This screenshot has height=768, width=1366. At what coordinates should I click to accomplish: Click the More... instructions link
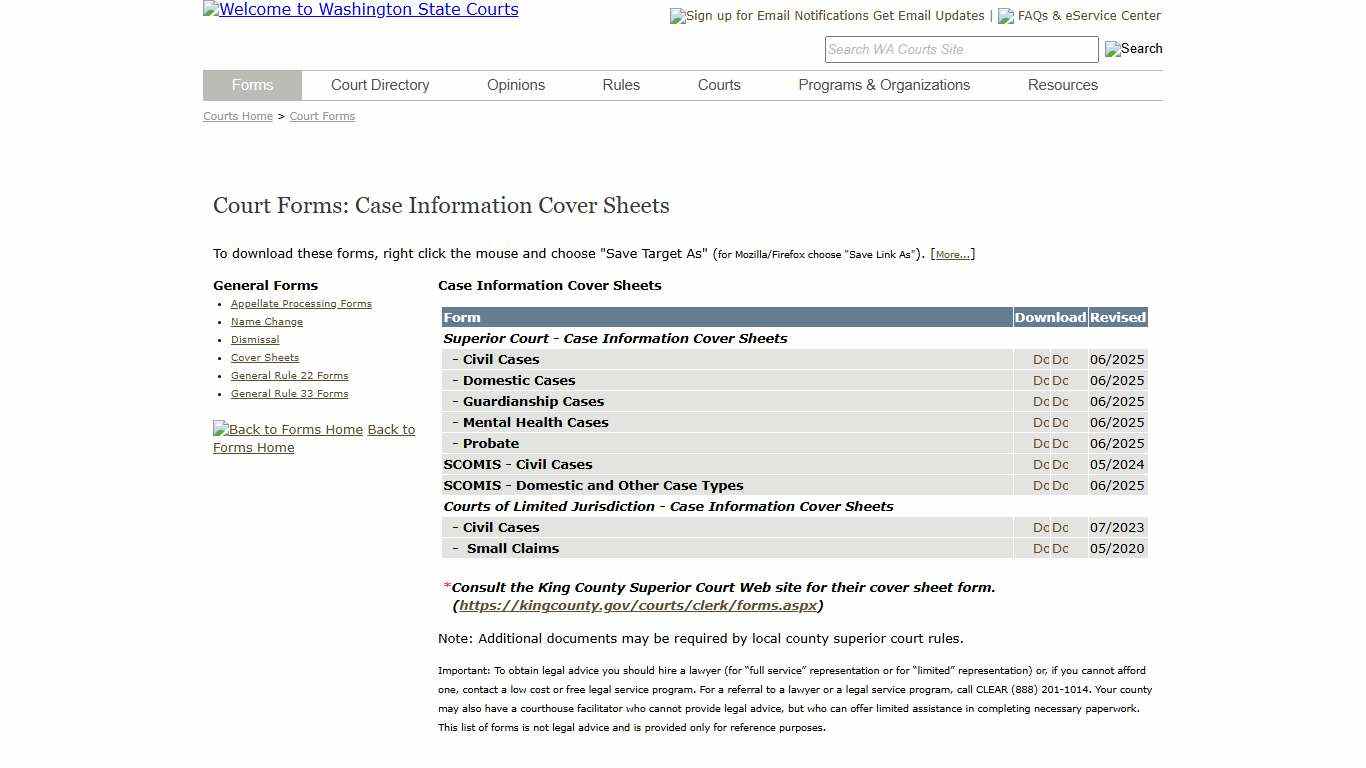[951, 254]
